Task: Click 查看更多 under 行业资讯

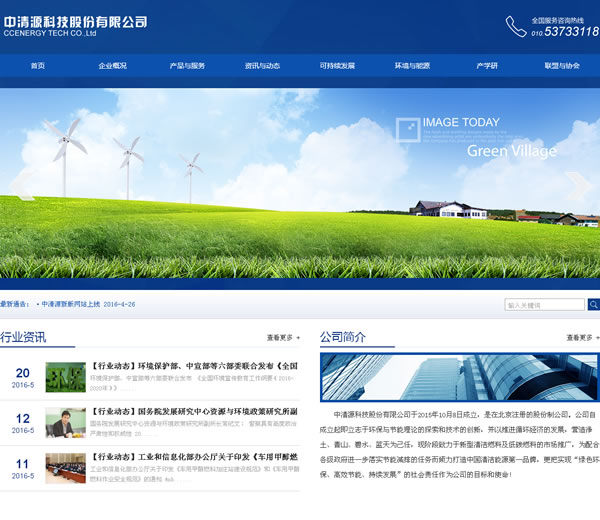Action: (282, 338)
